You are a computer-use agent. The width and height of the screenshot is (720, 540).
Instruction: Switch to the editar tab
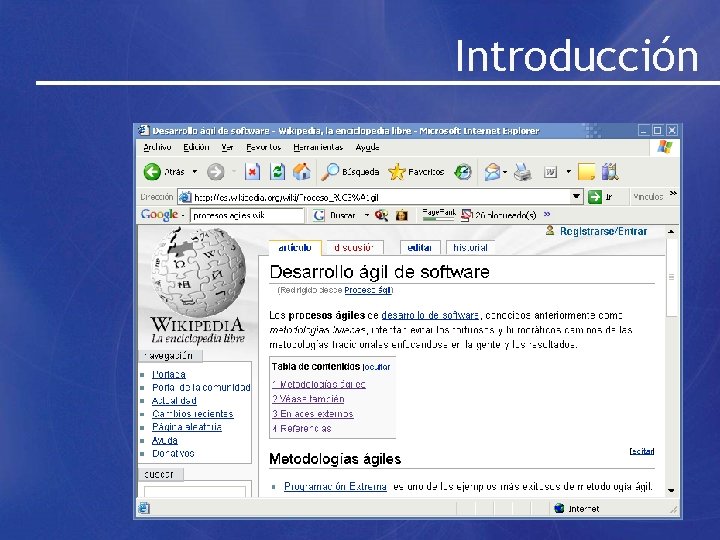click(x=420, y=248)
